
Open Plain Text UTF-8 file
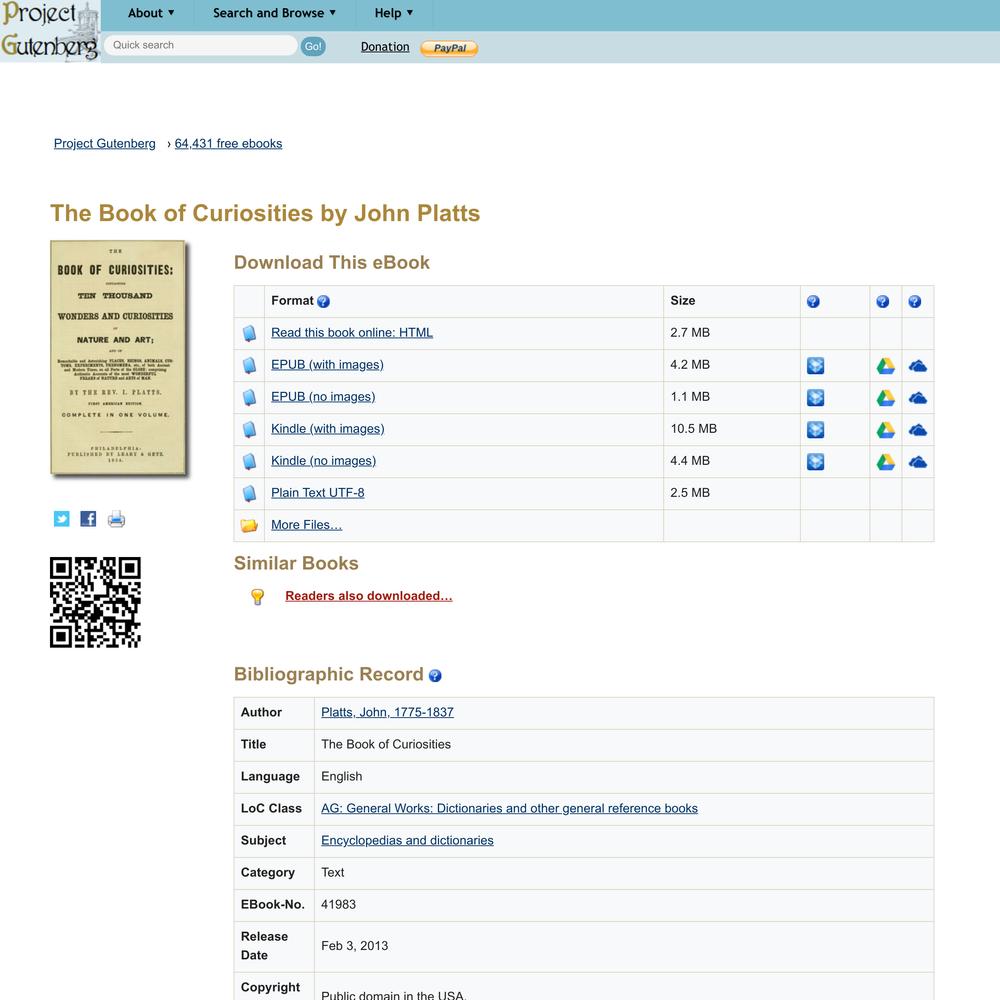(x=318, y=492)
